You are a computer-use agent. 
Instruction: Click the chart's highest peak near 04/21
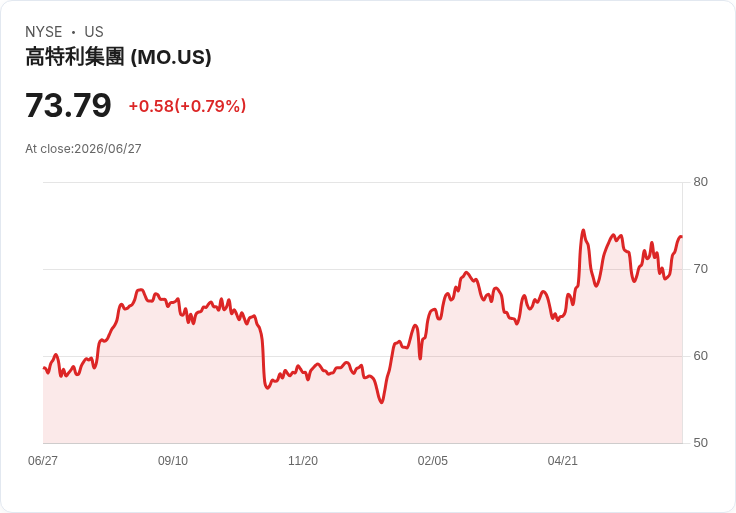click(583, 230)
